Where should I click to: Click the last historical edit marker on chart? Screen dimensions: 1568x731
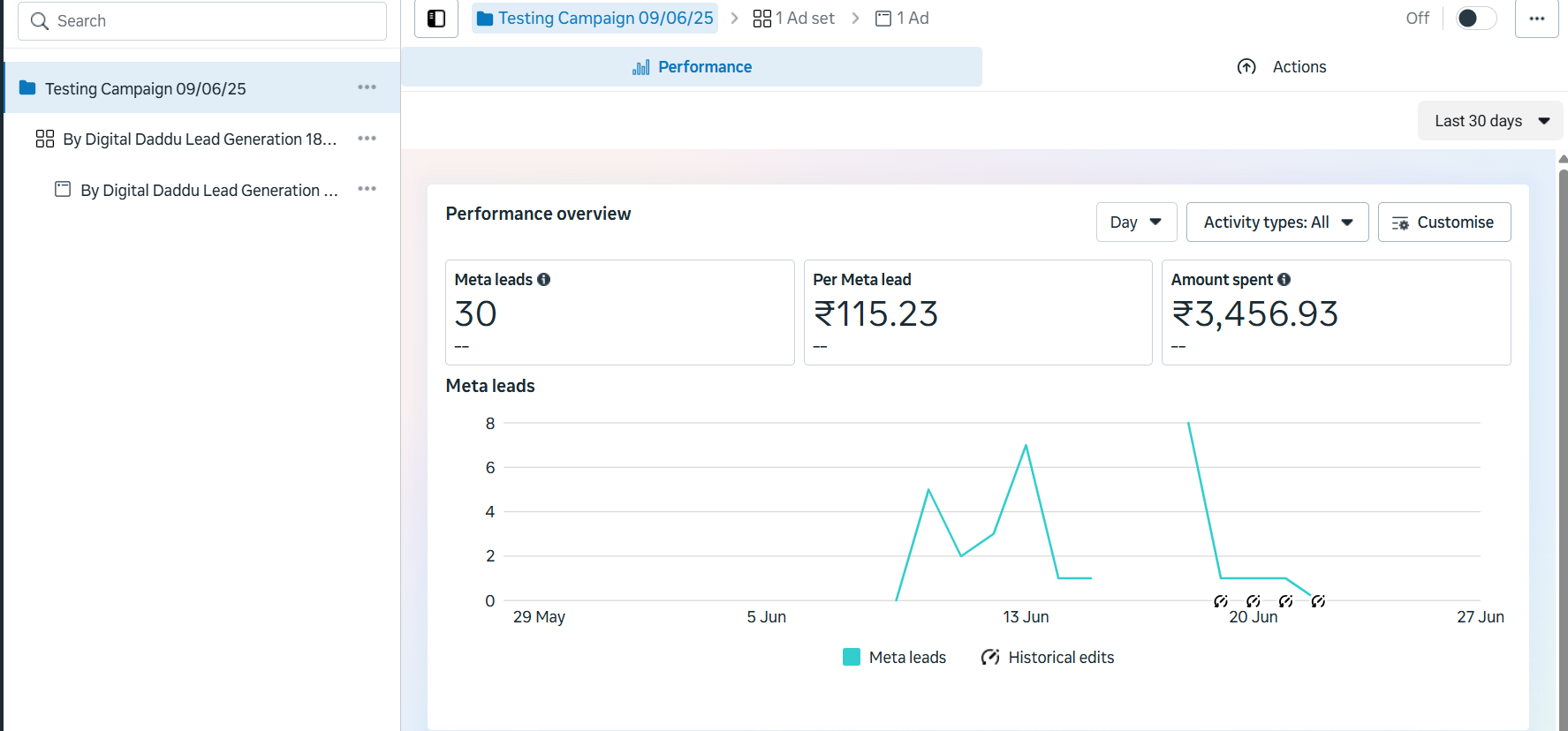(1318, 601)
